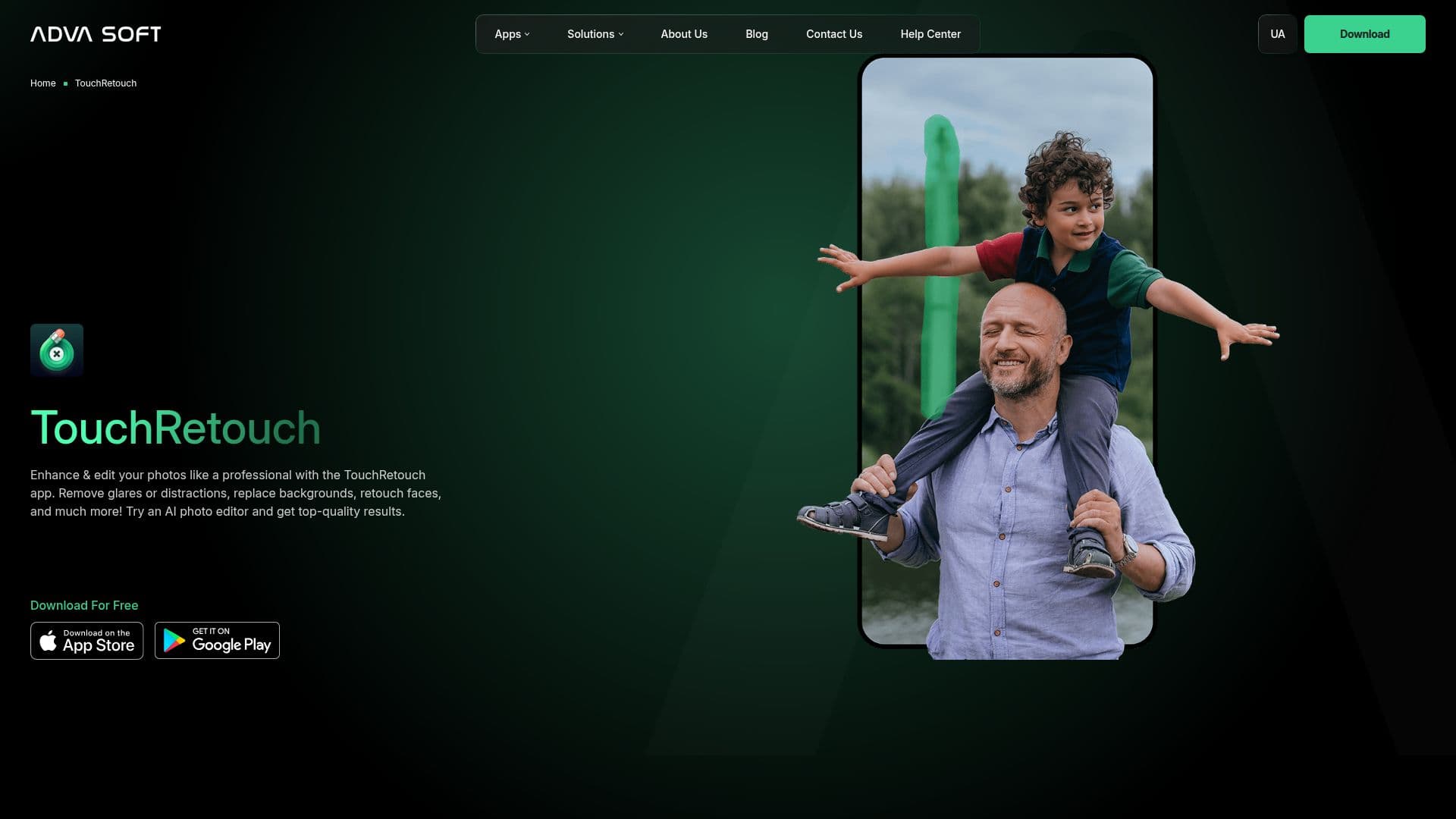Click the TouchRetouch heading
1456x819 pixels.
click(176, 428)
